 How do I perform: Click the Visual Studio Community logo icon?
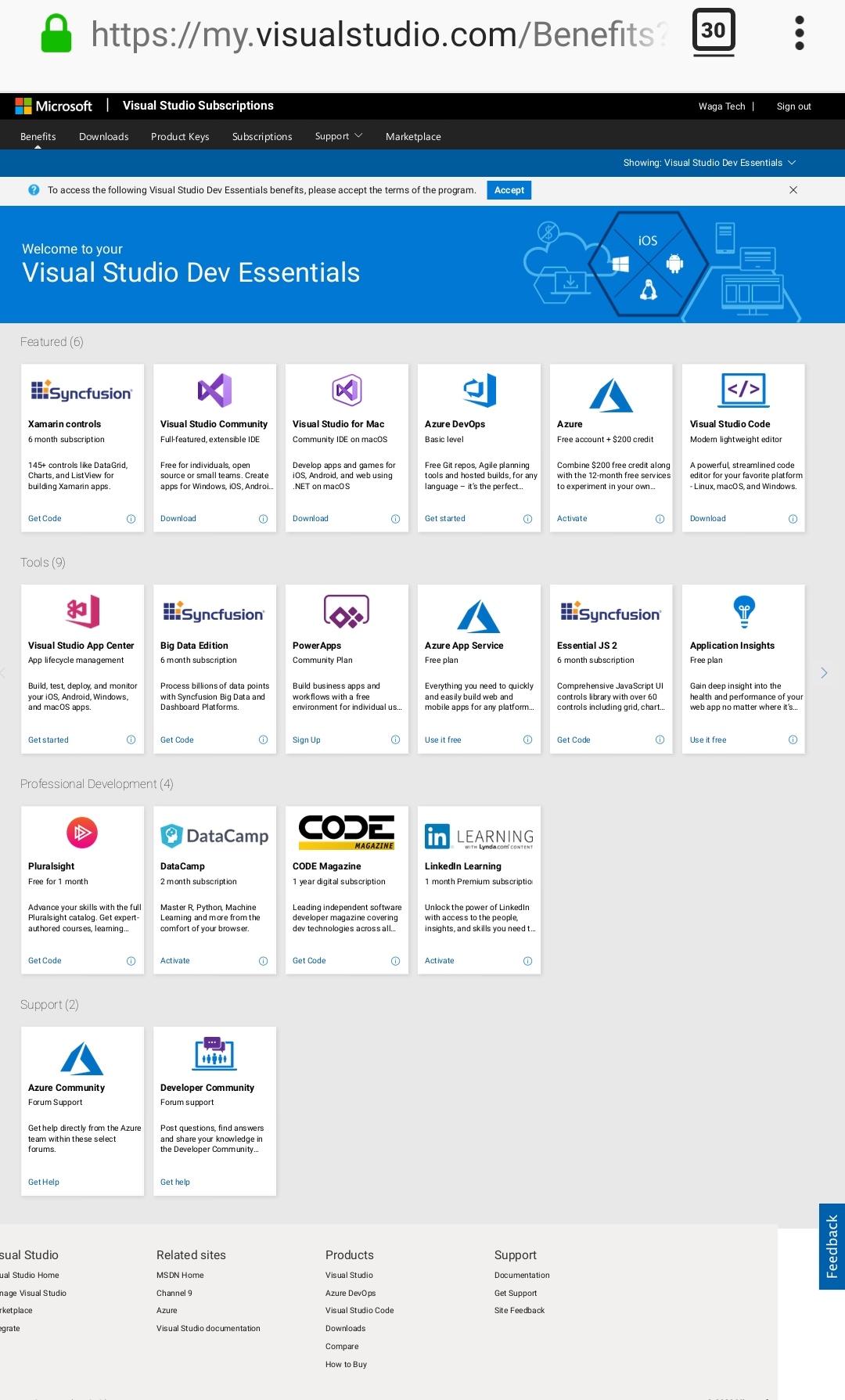click(214, 390)
